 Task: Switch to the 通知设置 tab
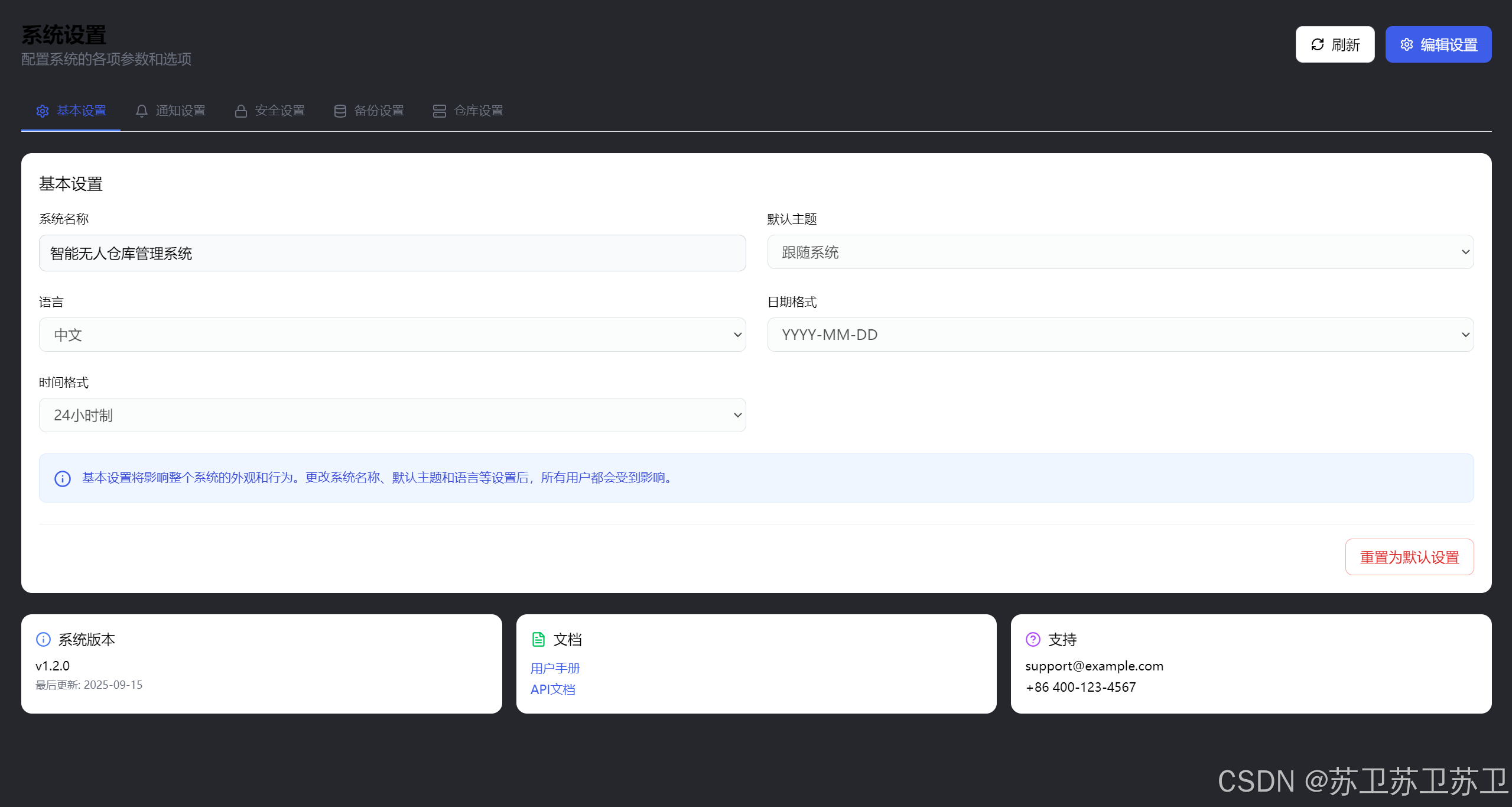(180, 111)
